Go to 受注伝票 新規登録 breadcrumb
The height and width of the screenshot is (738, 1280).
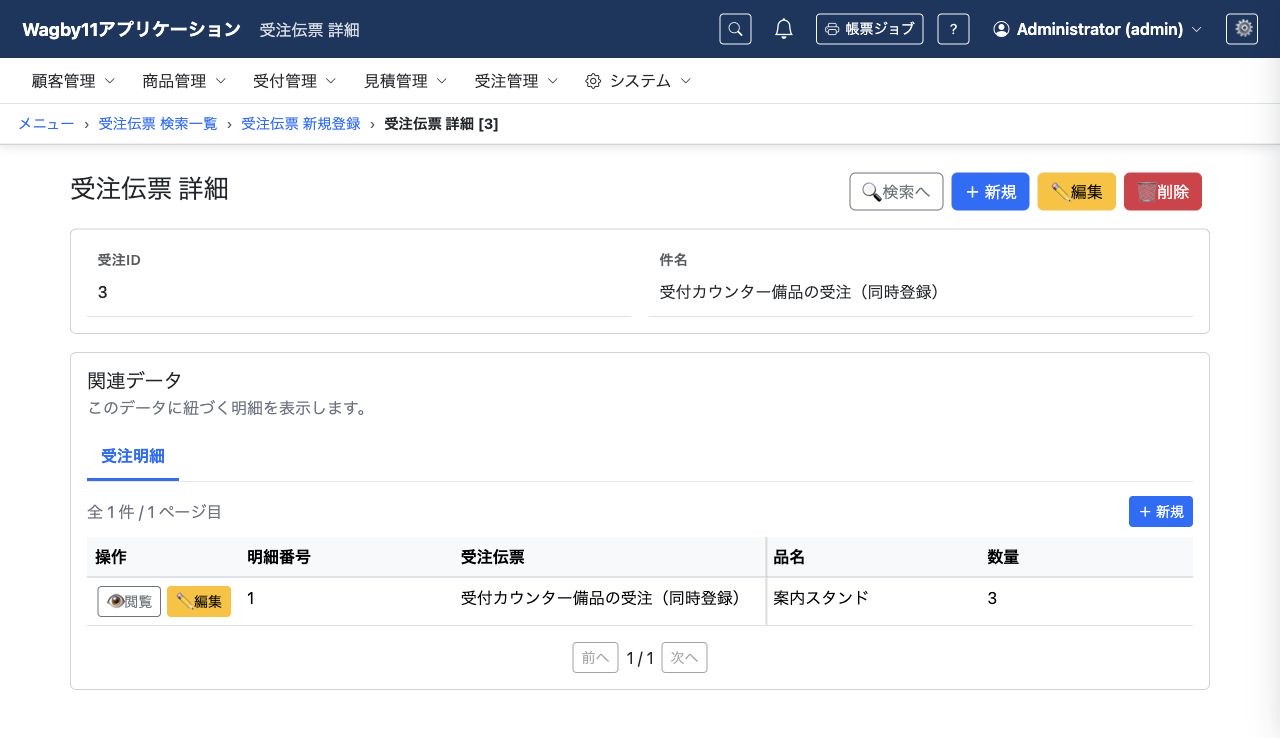tap(301, 124)
